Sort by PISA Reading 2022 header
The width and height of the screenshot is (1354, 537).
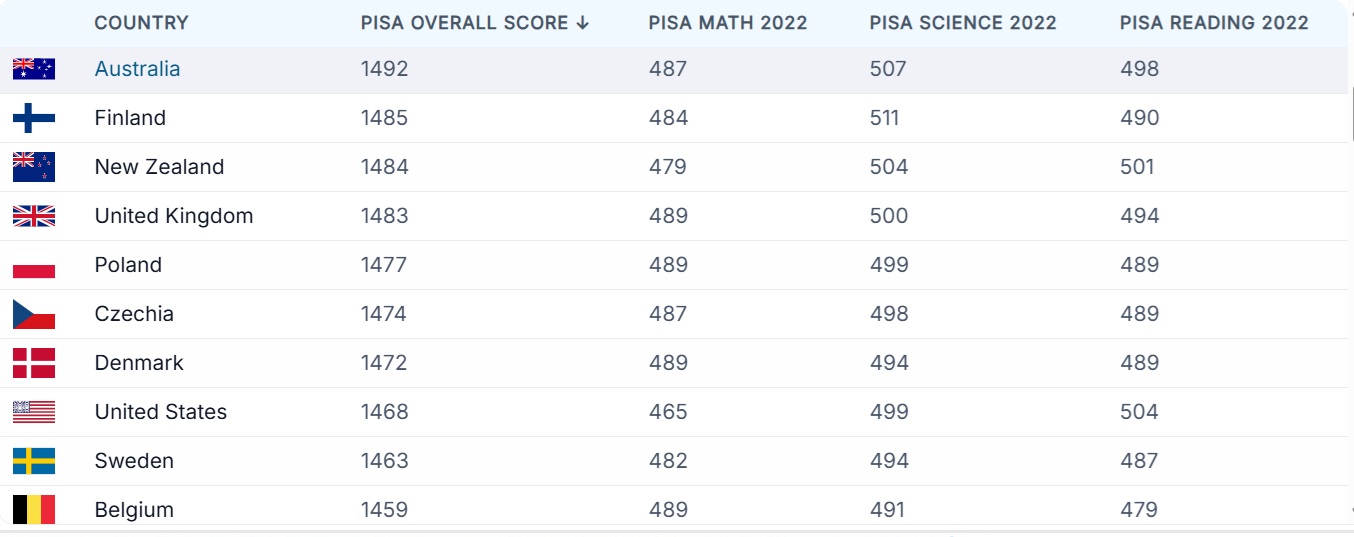pos(1214,23)
